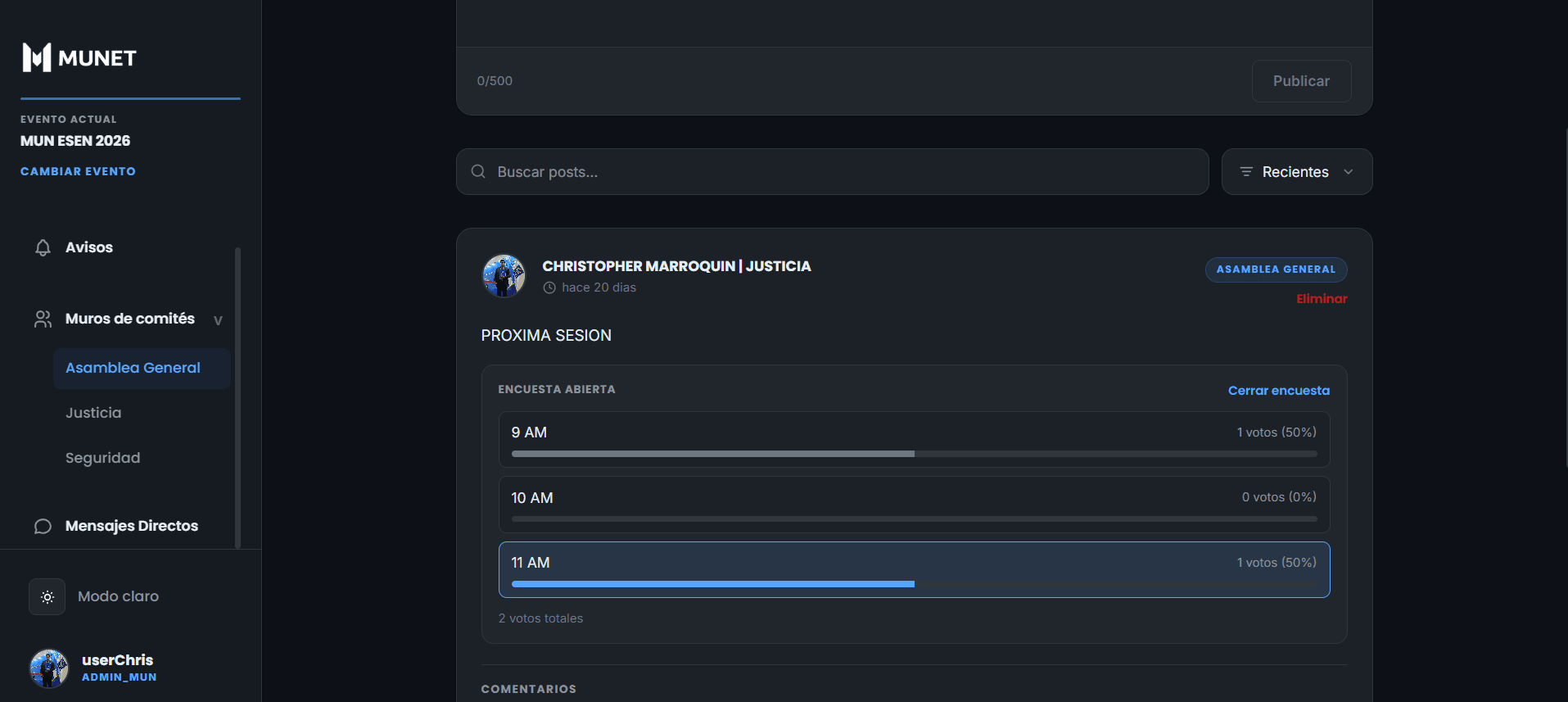
Task: Click the sun icon for light mode
Action: [x=47, y=597]
